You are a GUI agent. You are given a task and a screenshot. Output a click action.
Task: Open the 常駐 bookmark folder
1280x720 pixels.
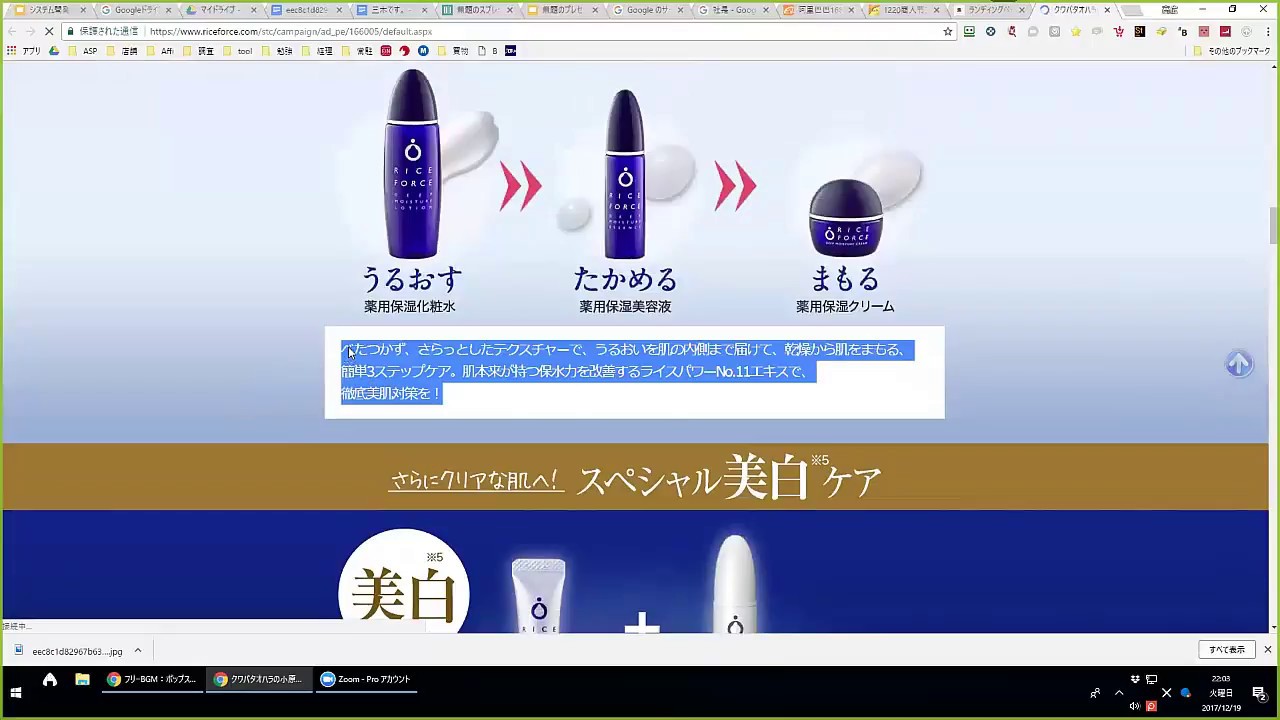[x=358, y=51]
